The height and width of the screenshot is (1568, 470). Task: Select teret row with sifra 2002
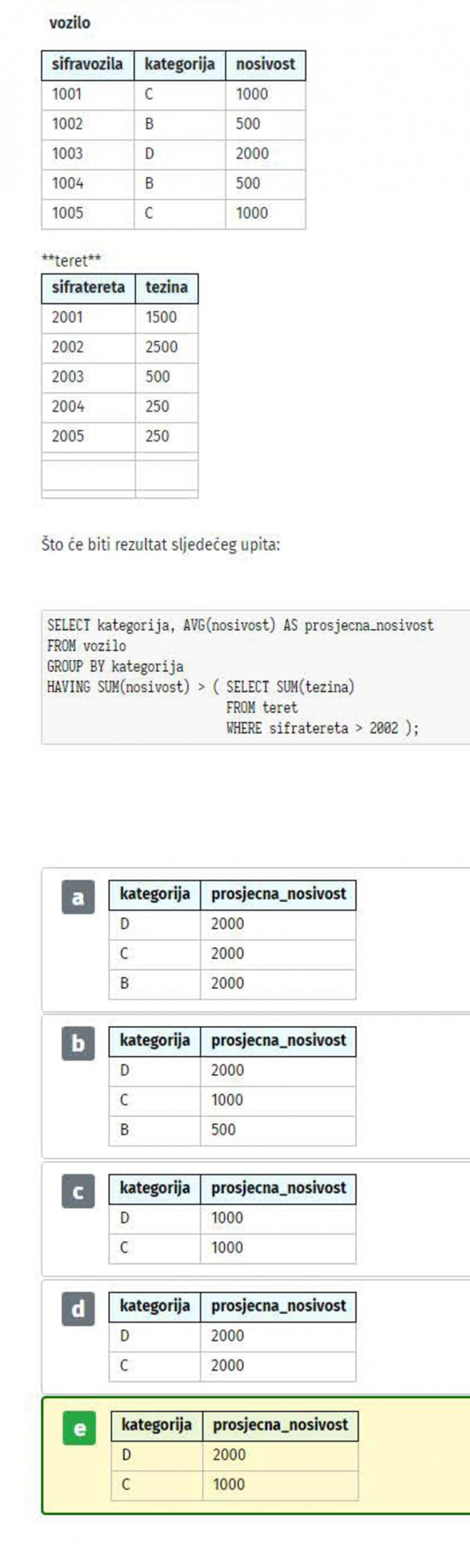pyautogui.click(x=120, y=347)
